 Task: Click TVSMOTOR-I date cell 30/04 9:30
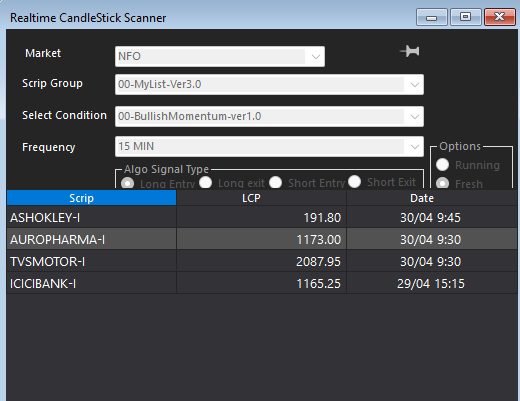432,262
